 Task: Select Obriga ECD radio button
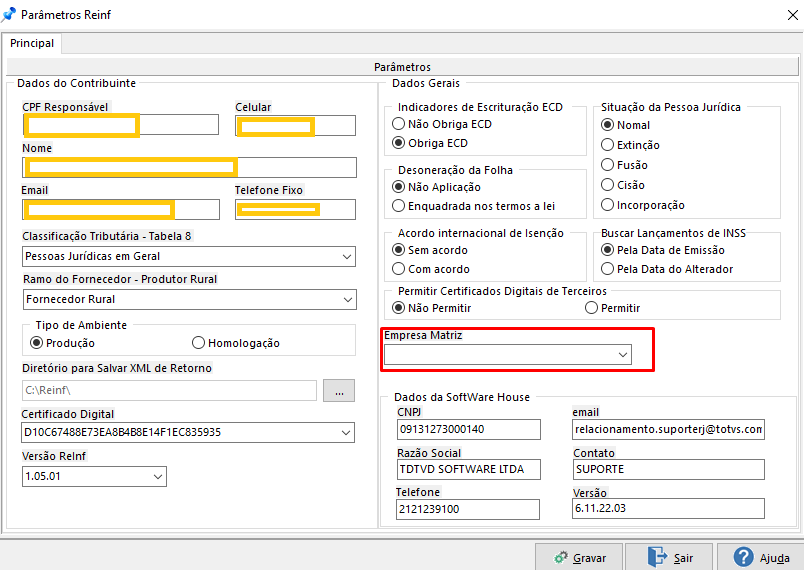coord(398,143)
